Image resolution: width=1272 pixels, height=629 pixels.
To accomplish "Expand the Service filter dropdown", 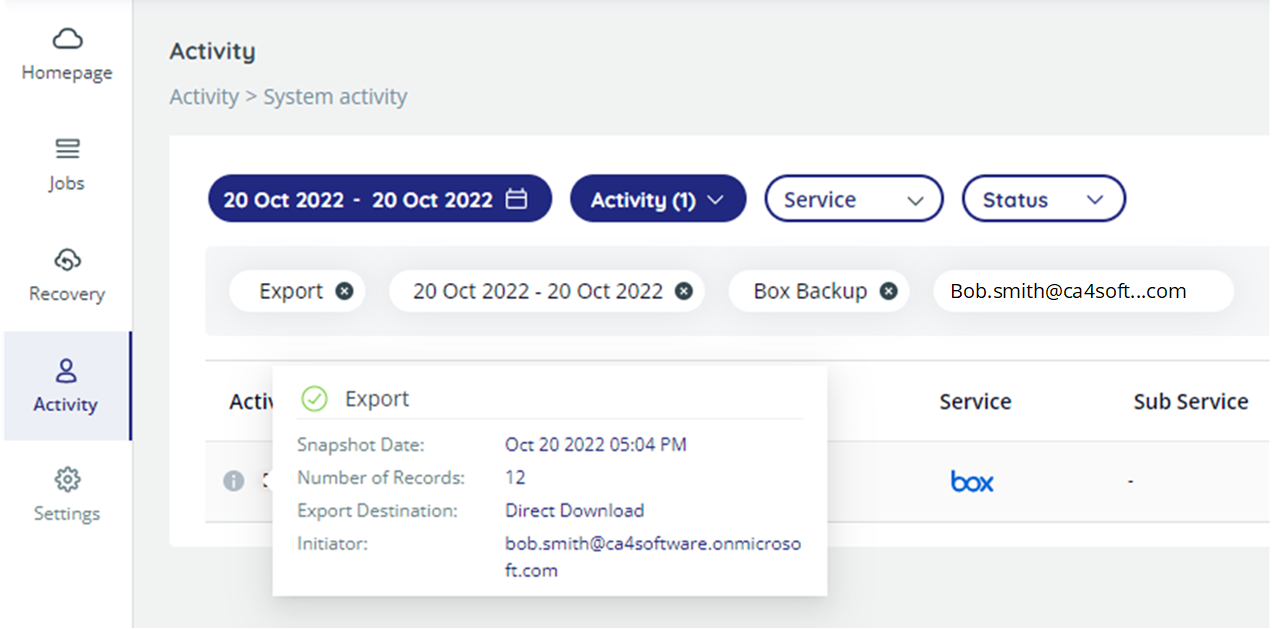I will point(854,199).
